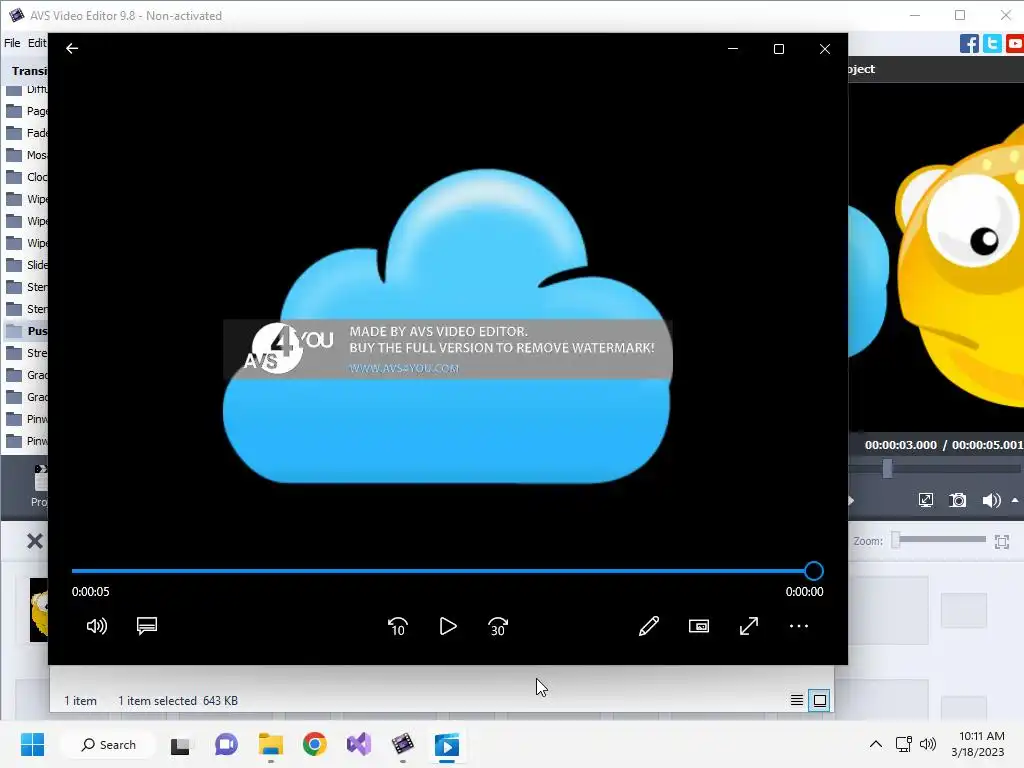Click the seek bar handle
The height and width of the screenshot is (768, 1024).
[x=814, y=571]
